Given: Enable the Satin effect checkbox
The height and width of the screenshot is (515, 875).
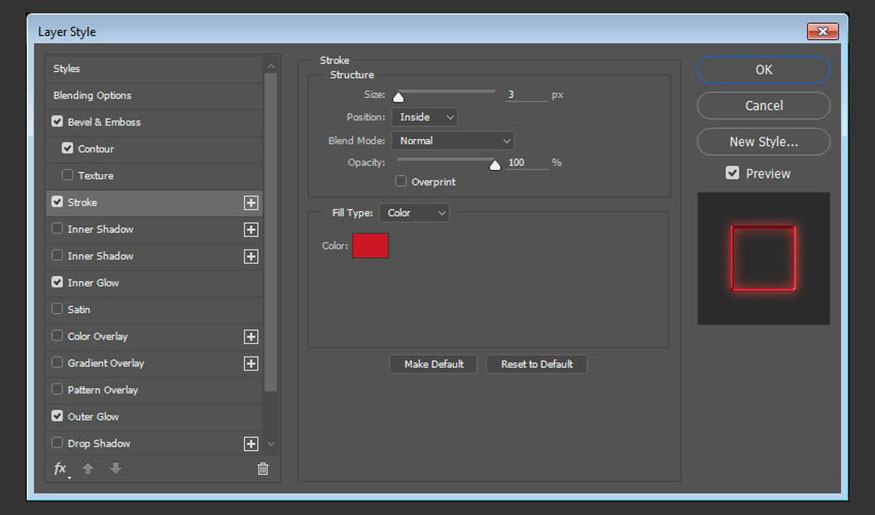Looking at the screenshot, I should pyautogui.click(x=57, y=309).
